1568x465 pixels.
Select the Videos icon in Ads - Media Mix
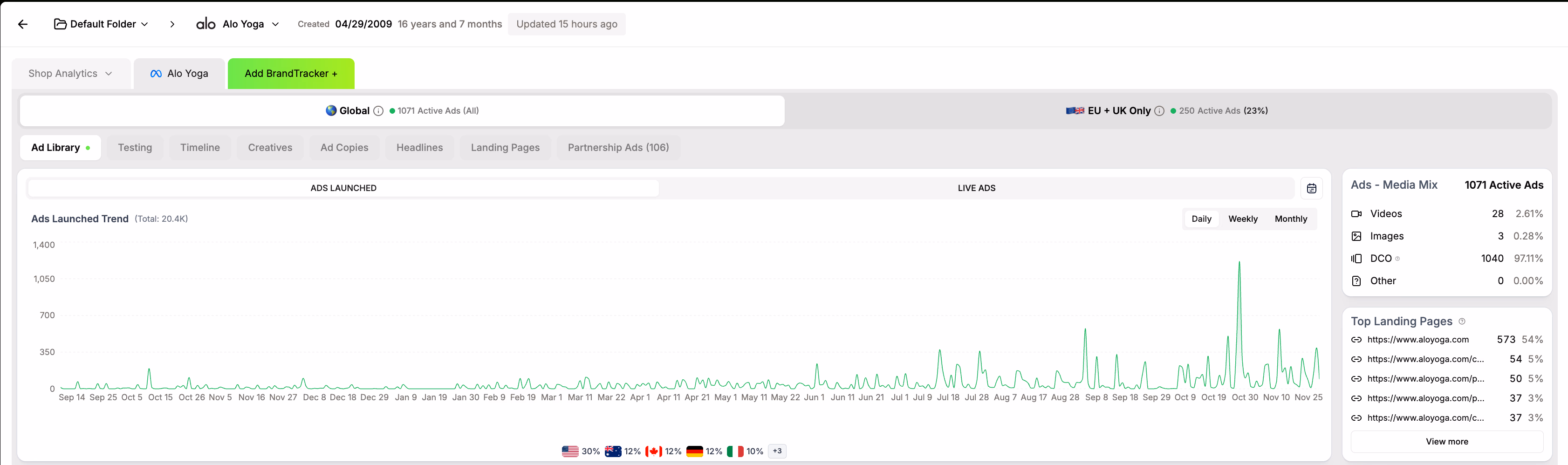pos(1357,214)
